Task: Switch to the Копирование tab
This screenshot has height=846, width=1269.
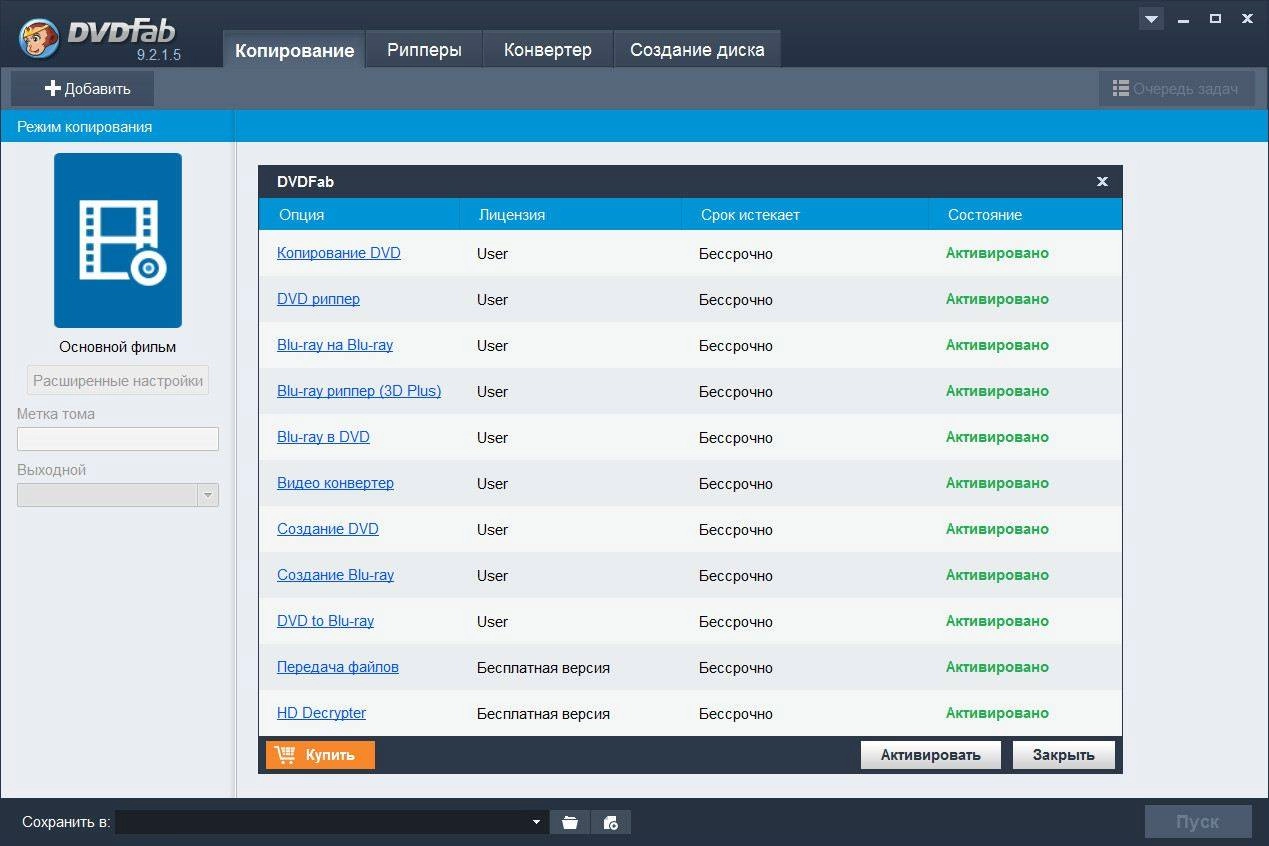Action: [x=294, y=50]
